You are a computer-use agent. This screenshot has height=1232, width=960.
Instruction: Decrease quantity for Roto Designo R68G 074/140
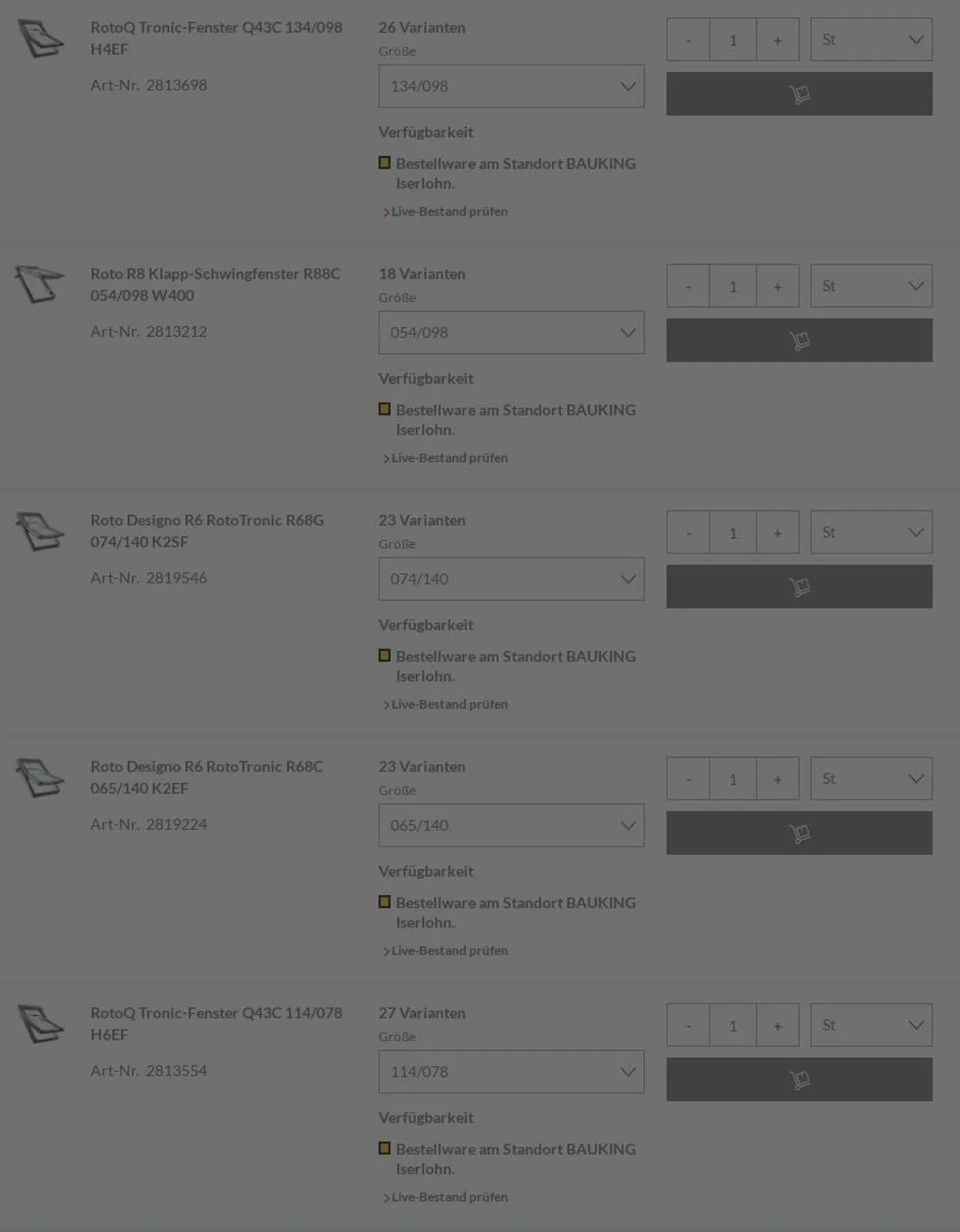click(688, 533)
